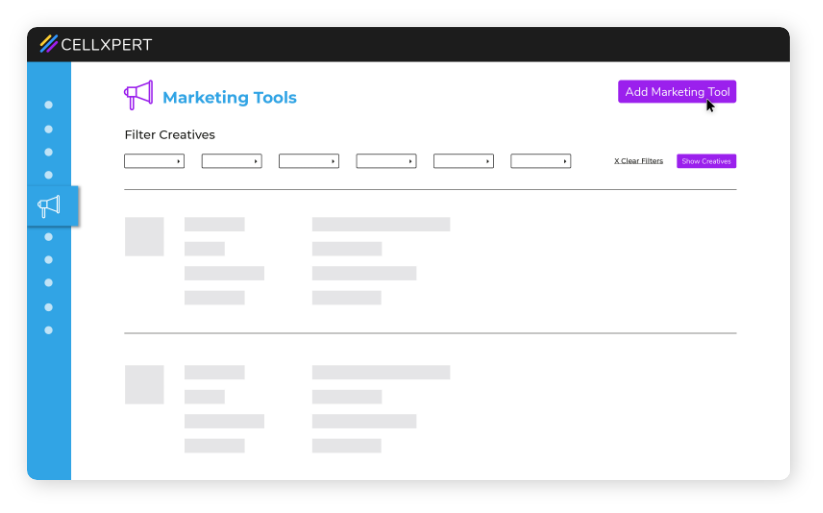Click the second sidebar dot from top
The height and width of the screenshot is (513, 823).
point(48,129)
